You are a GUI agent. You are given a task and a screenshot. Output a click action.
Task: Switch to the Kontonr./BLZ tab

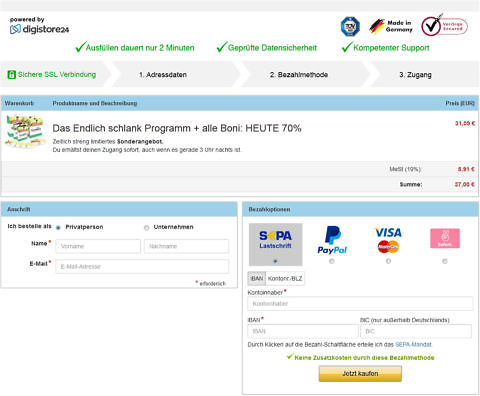point(285,278)
